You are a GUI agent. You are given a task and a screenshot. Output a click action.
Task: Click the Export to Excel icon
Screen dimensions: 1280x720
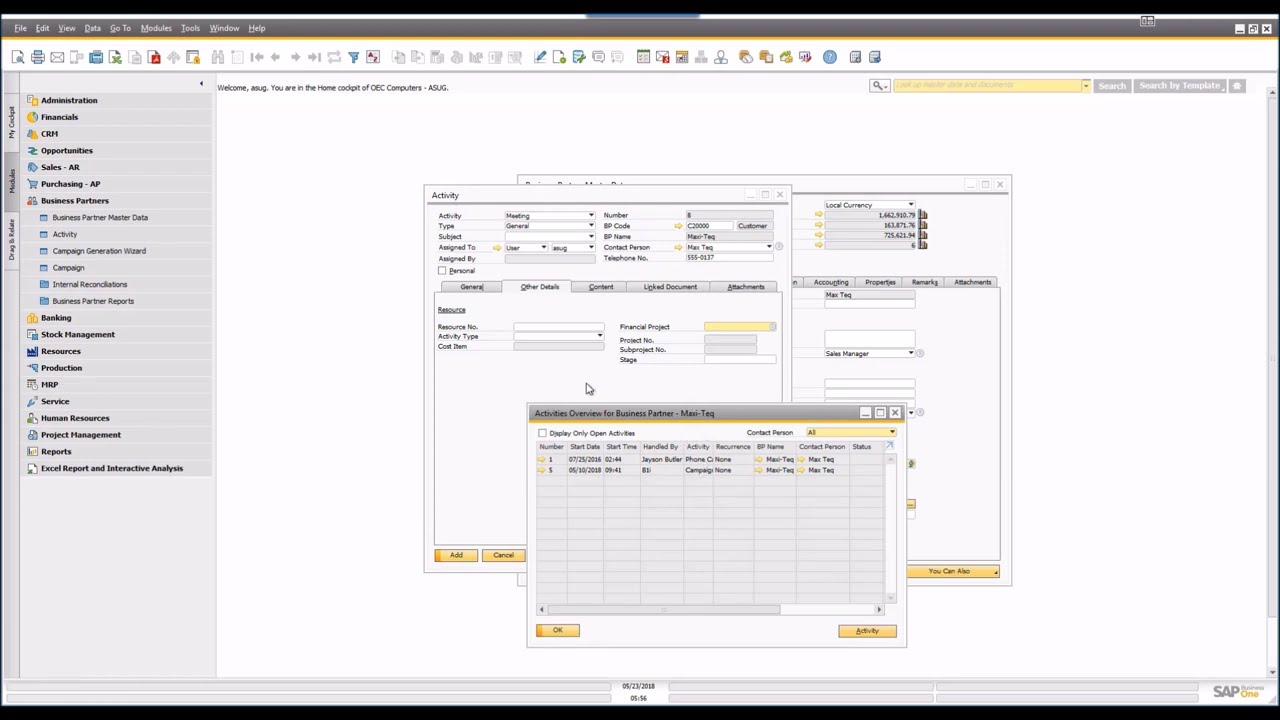[x=115, y=57]
